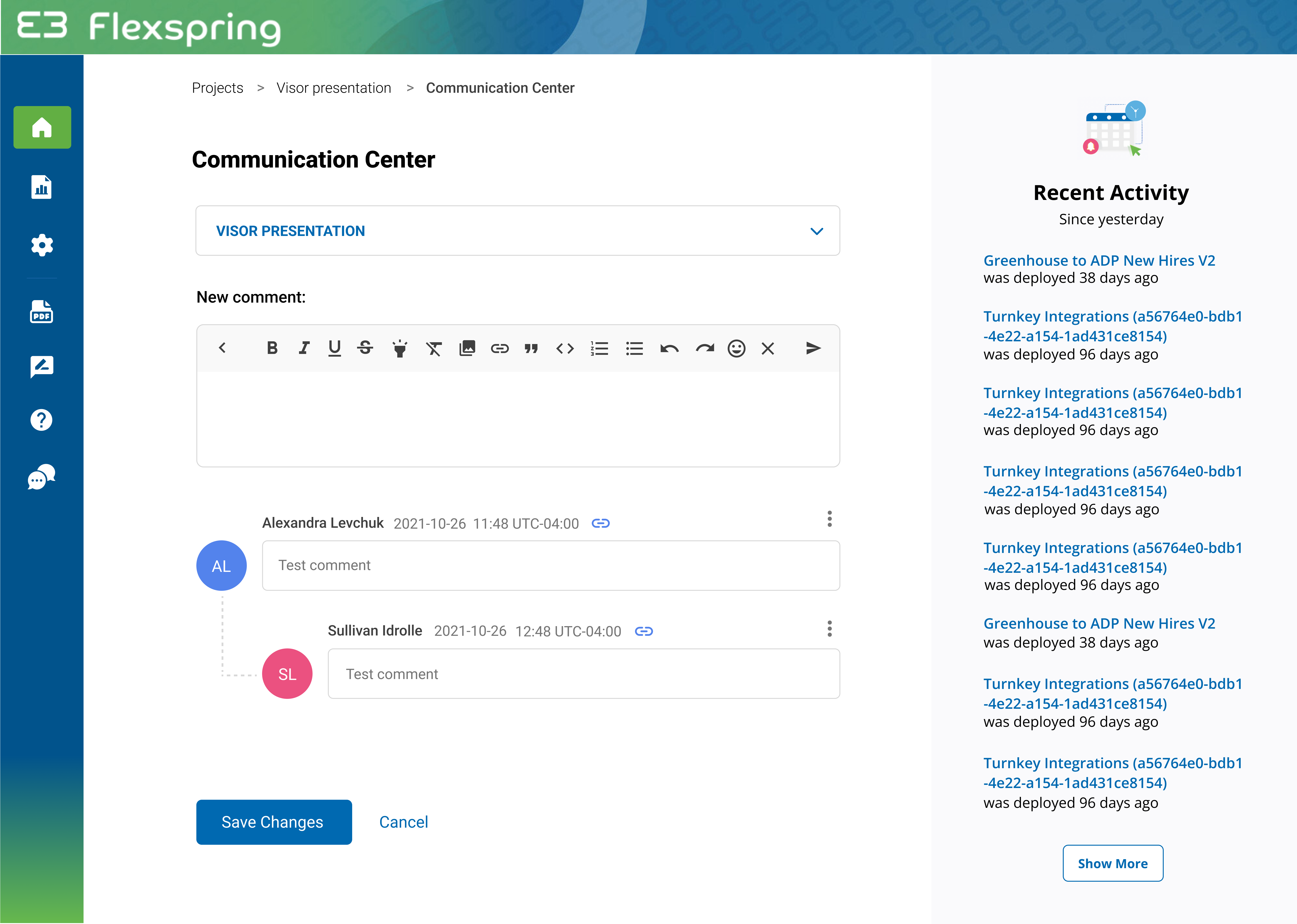Viewport: 1297px width, 924px height.
Task: Open options menu for Sullivan Idrolle's comment
Action: [829, 629]
